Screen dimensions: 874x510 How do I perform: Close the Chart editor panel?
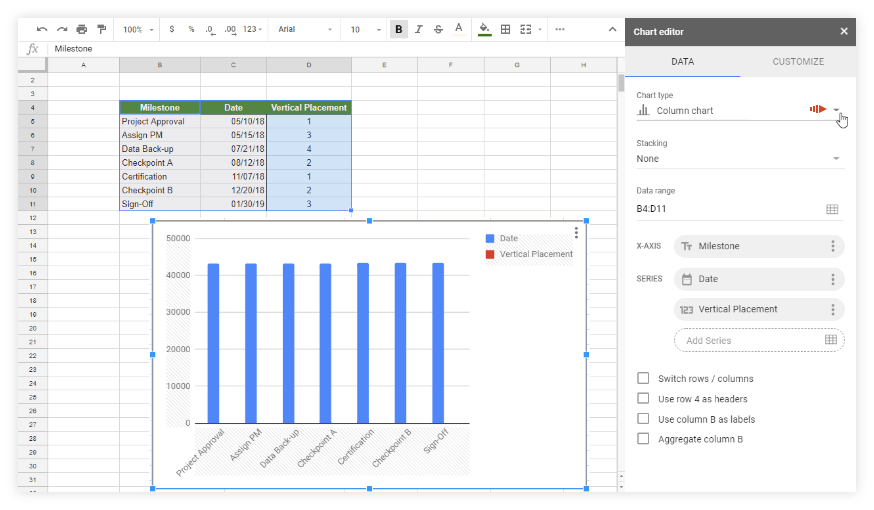pyautogui.click(x=844, y=31)
